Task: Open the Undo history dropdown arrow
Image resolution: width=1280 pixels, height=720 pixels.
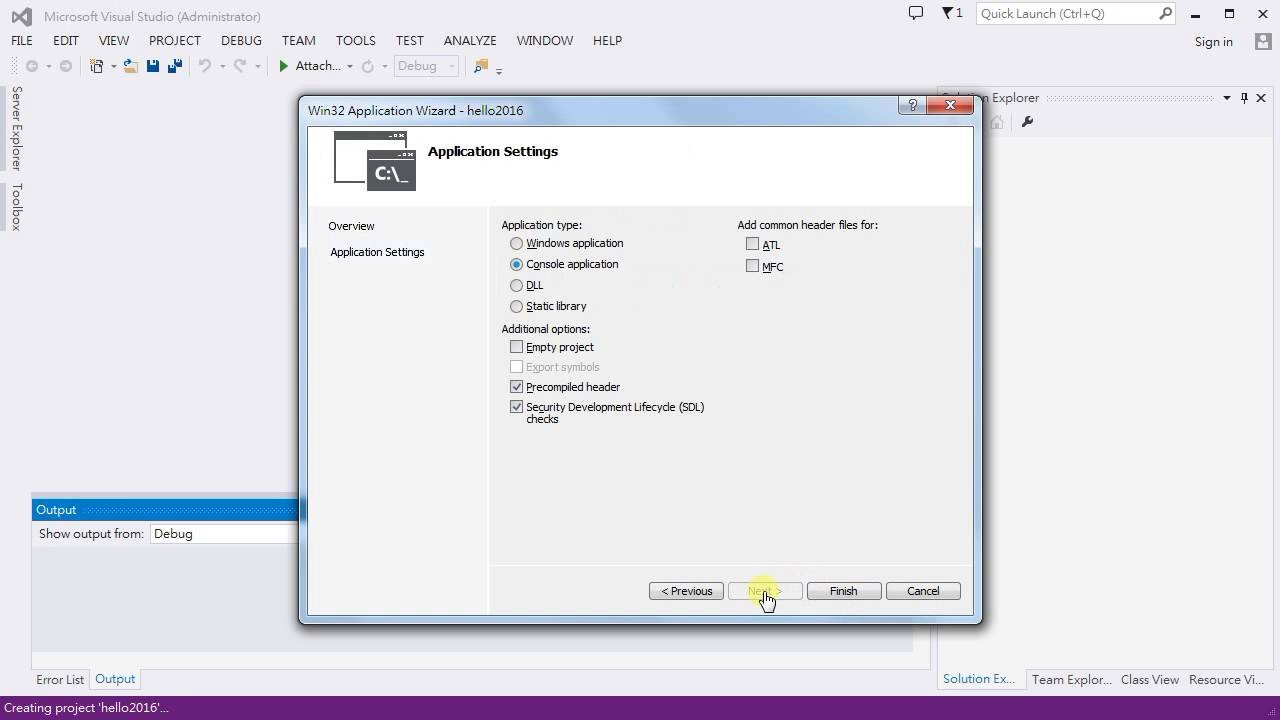Action: [221, 67]
